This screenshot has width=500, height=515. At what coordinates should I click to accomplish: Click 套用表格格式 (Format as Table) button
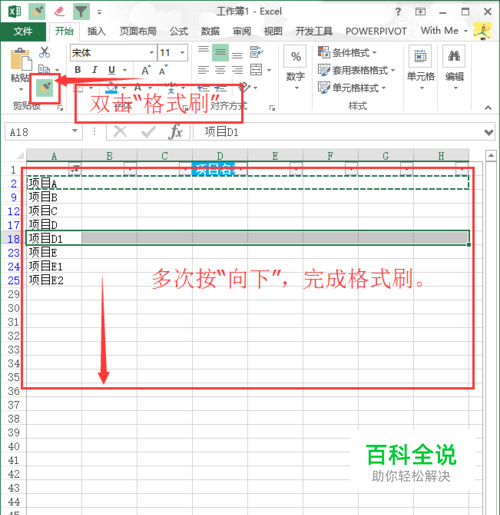coord(356,70)
